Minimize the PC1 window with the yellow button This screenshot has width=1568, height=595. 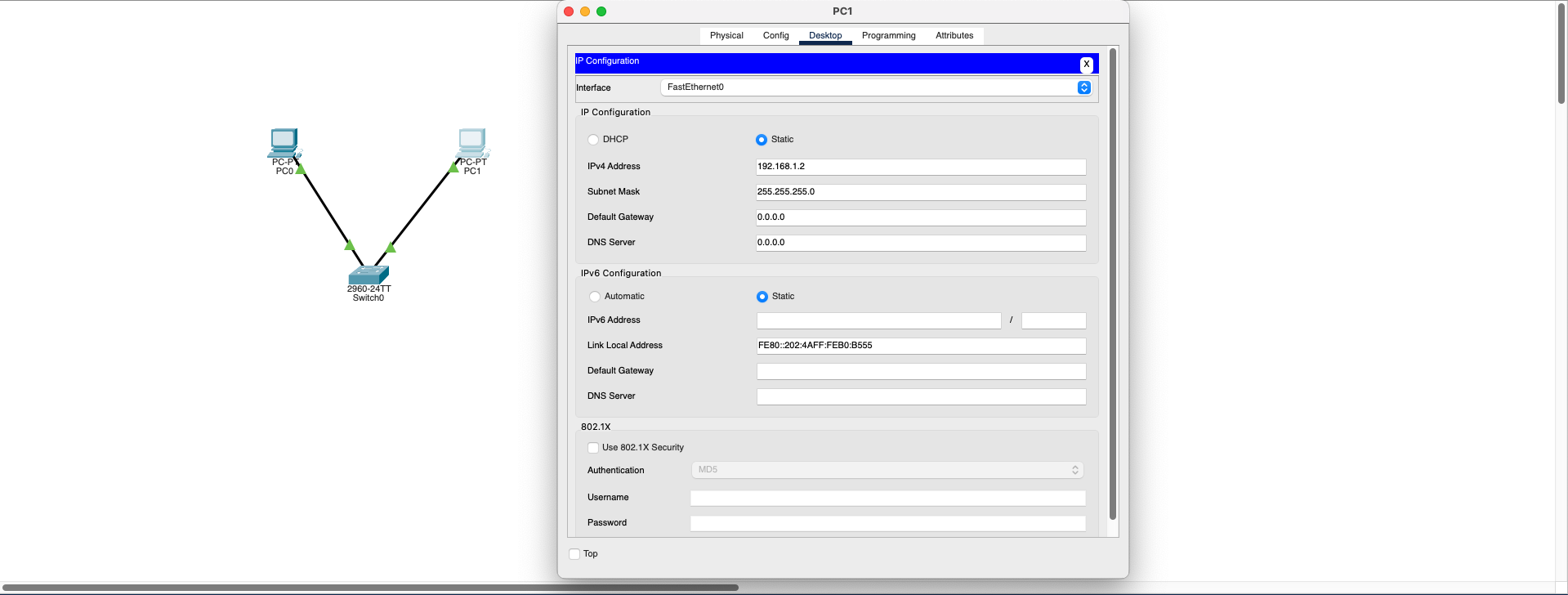pyautogui.click(x=585, y=11)
